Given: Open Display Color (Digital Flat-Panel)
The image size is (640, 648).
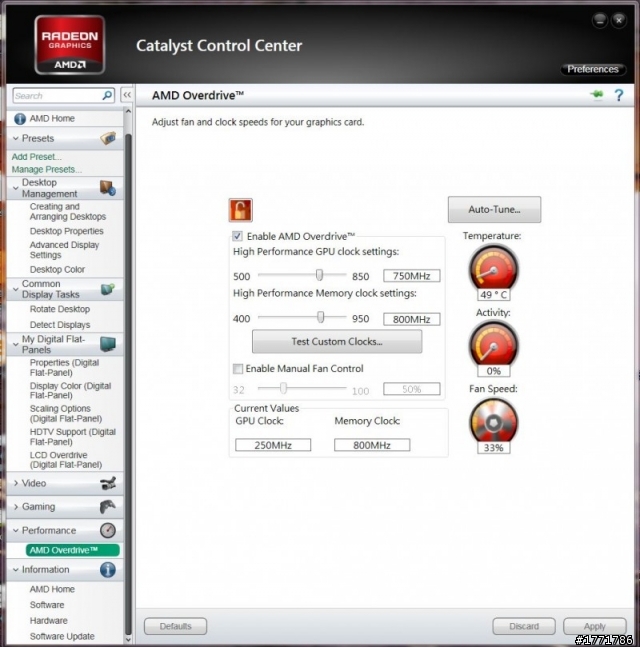Looking at the screenshot, I should (70, 391).
